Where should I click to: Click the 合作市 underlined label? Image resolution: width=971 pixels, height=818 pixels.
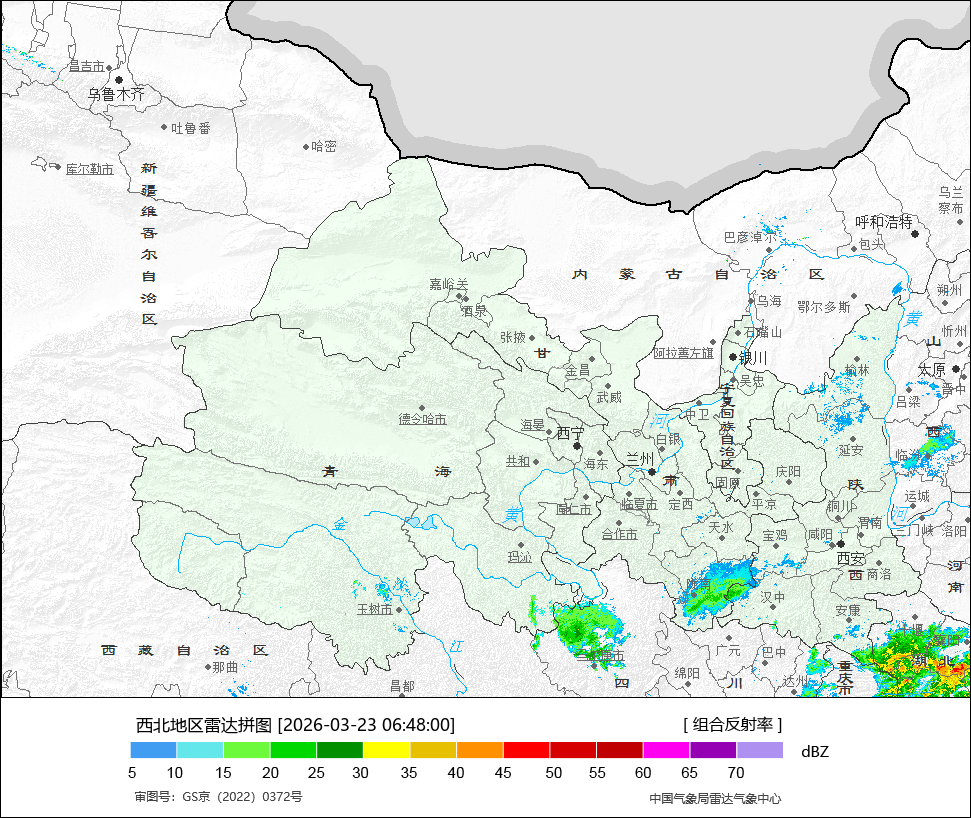(619, 534)
